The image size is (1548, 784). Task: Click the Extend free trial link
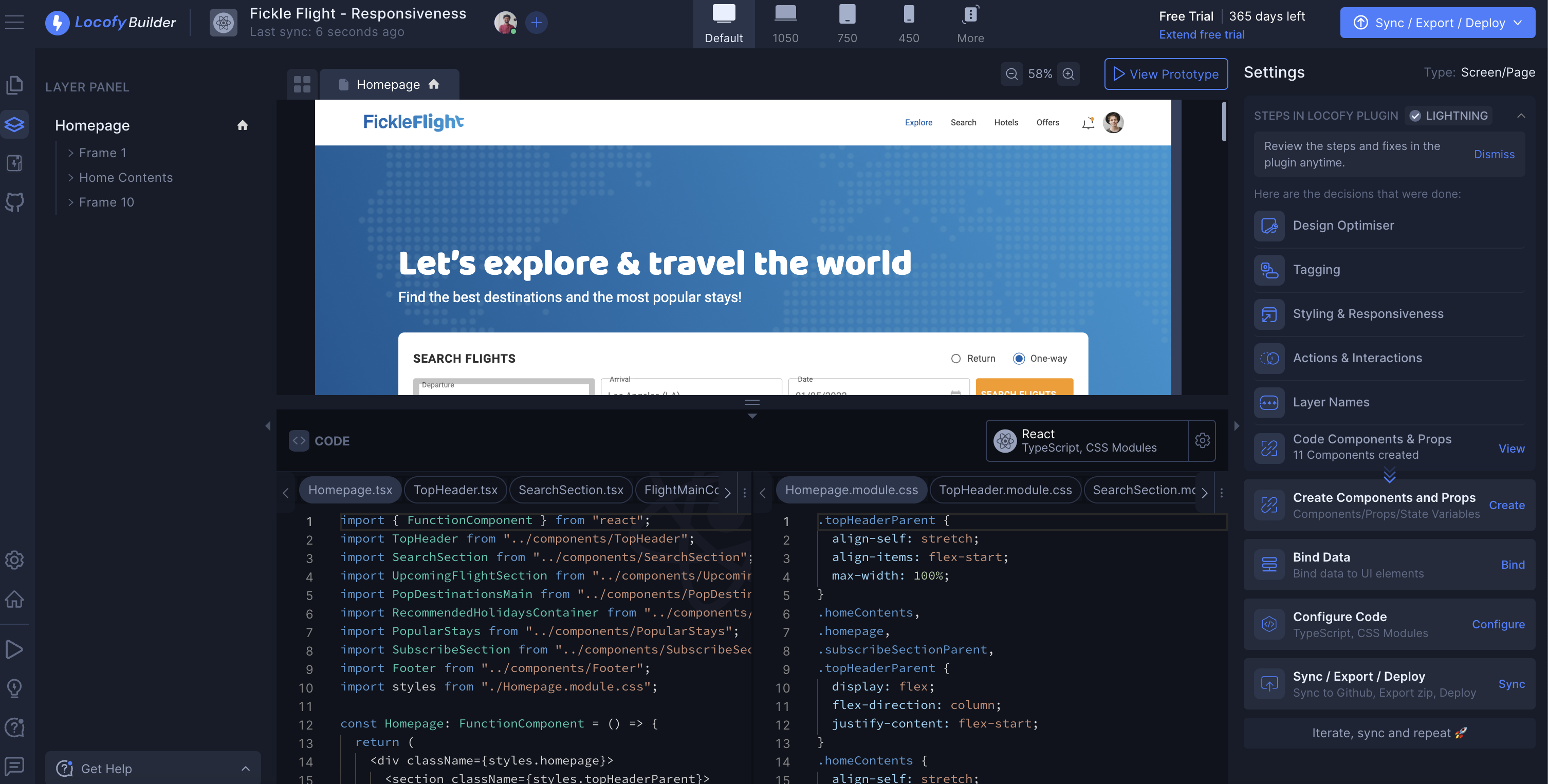[1202, 34]
